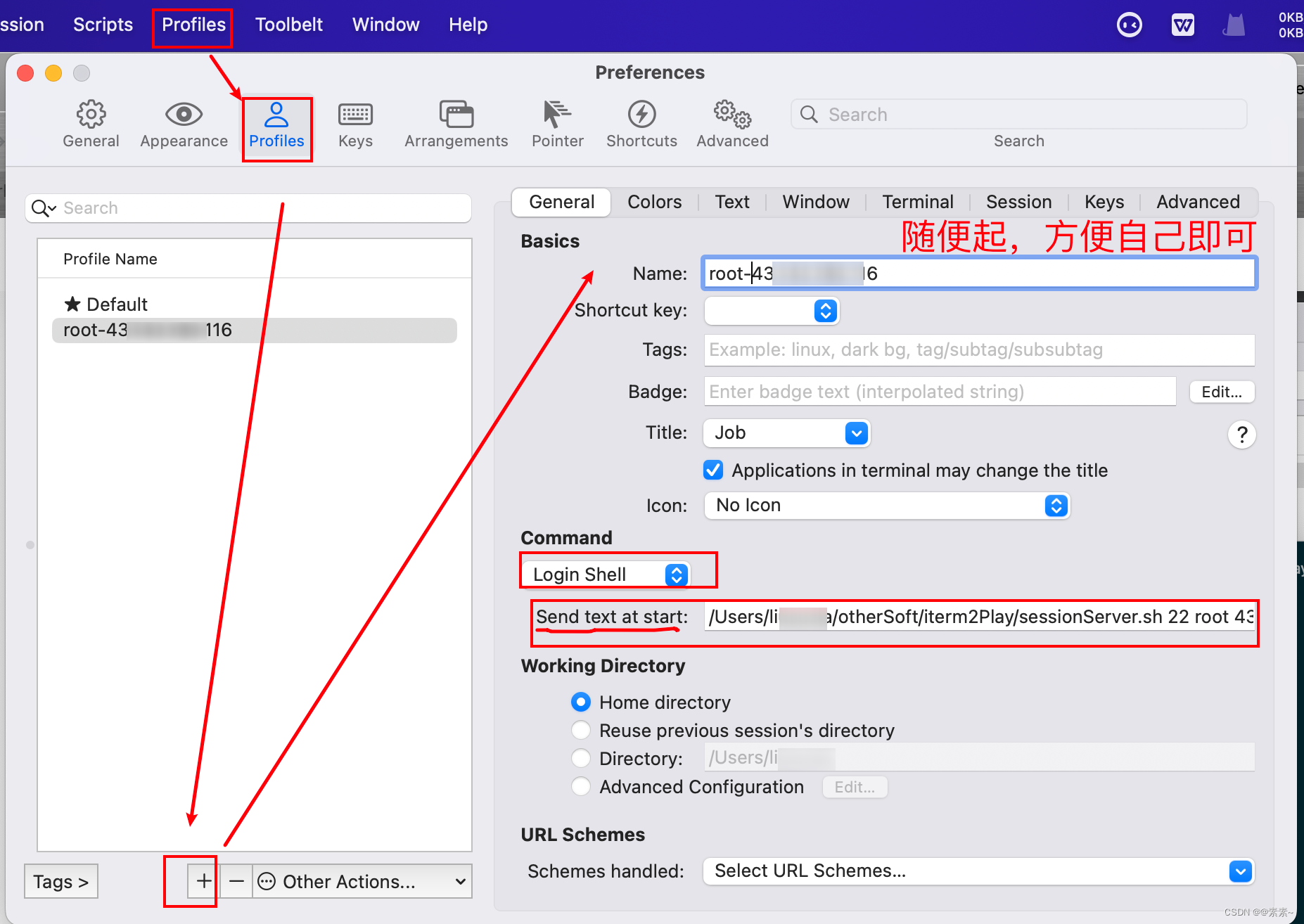This screenshot has width=1304, height=924.
Task: Open the Login Shell command dropdown
Action: 606,575
